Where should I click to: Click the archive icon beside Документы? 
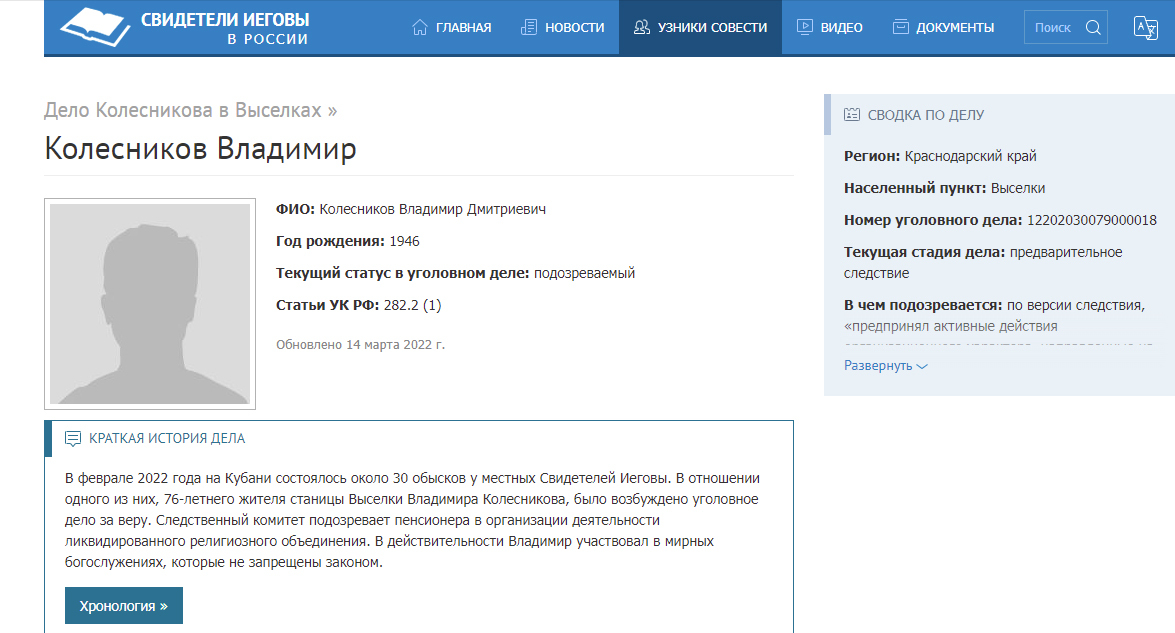(x=901, y=27)
